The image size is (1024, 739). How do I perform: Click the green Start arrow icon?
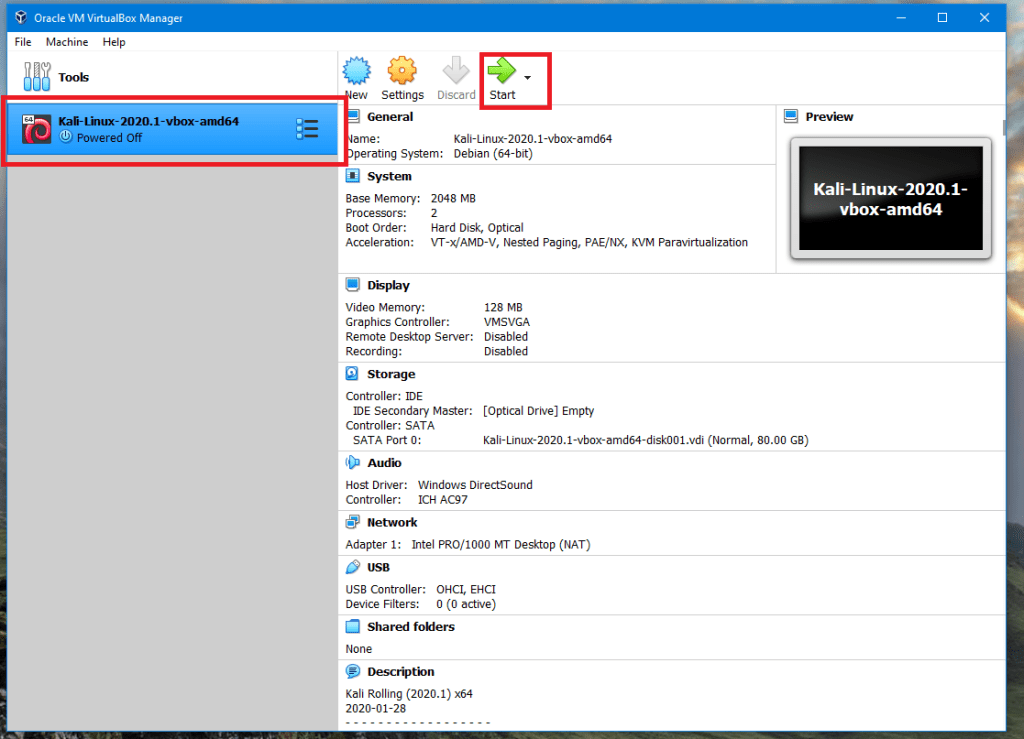pos(501,71)
